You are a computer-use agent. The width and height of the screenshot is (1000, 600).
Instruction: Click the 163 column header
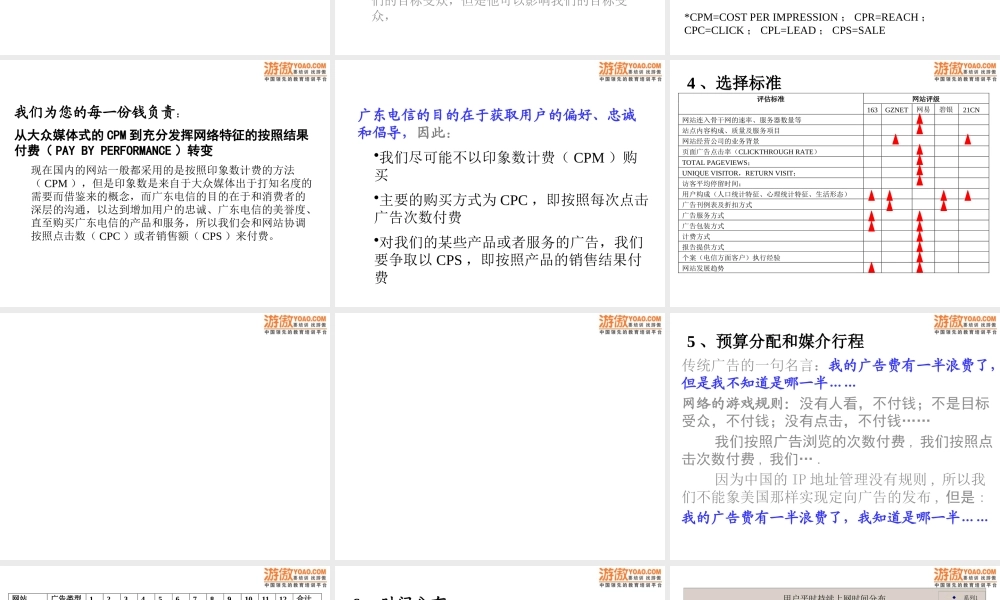[872, 110]
